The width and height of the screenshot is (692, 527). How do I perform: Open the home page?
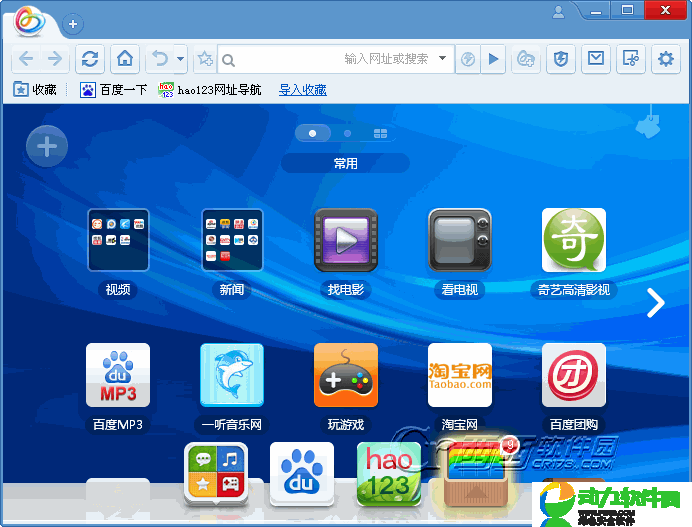click(x=125, y=58)
